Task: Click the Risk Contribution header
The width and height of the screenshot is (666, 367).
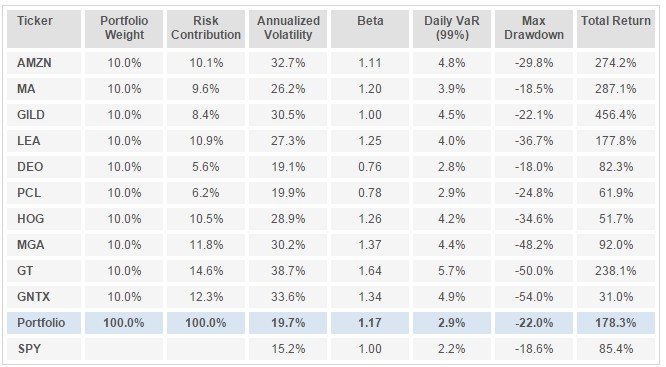Action: click(206, 28)
